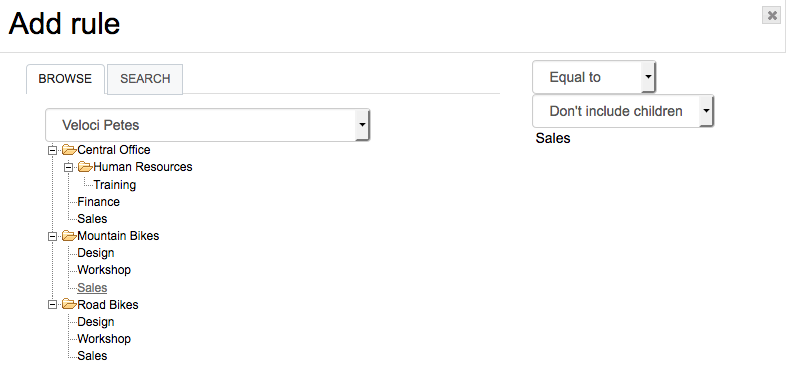
Task: Select Workshop under Road Bikes
Action: pos(104,339)
